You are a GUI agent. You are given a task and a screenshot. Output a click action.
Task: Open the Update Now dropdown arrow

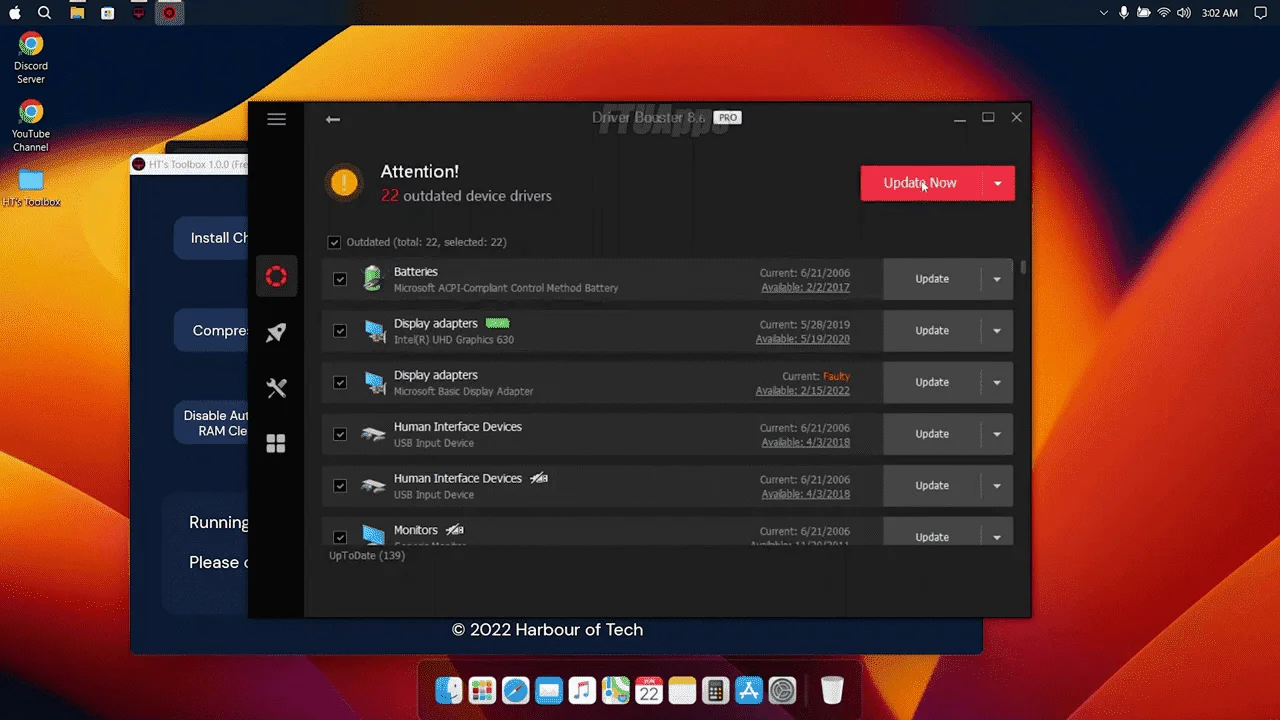(x=998, y=183)
